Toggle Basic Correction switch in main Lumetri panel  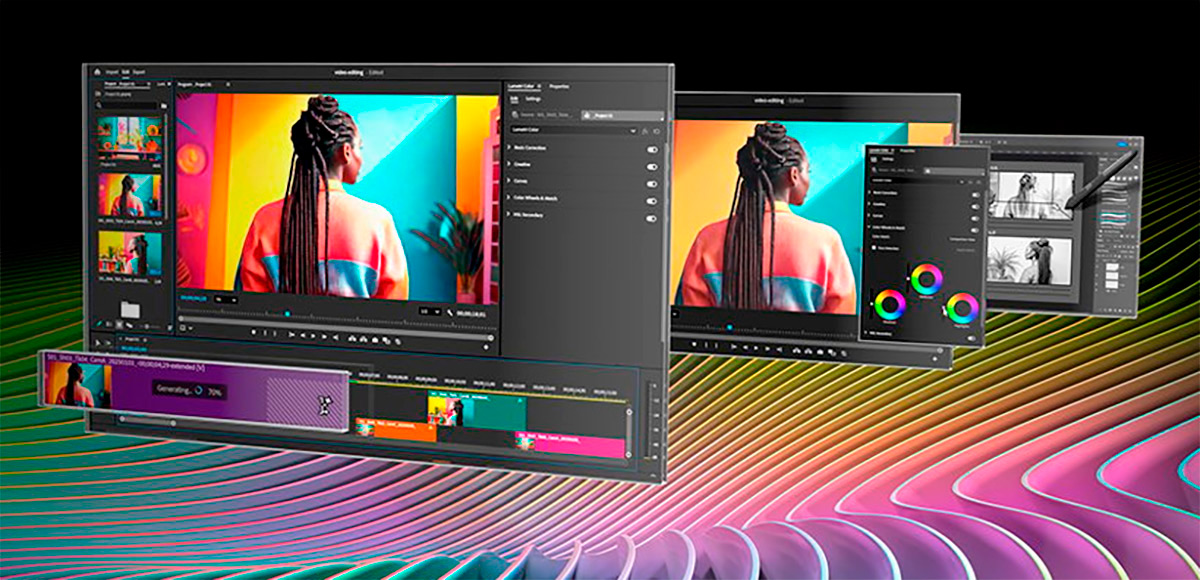tap(652, 150)
